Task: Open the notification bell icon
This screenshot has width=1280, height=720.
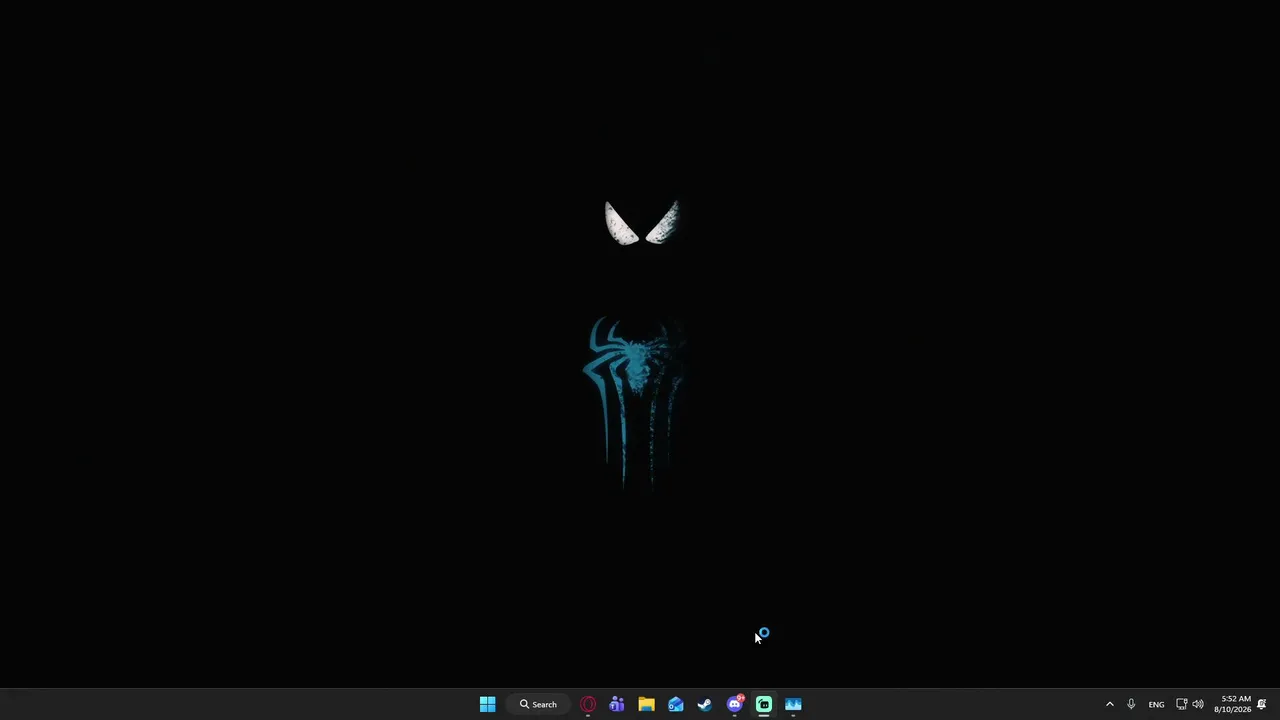Action: 1262,704
